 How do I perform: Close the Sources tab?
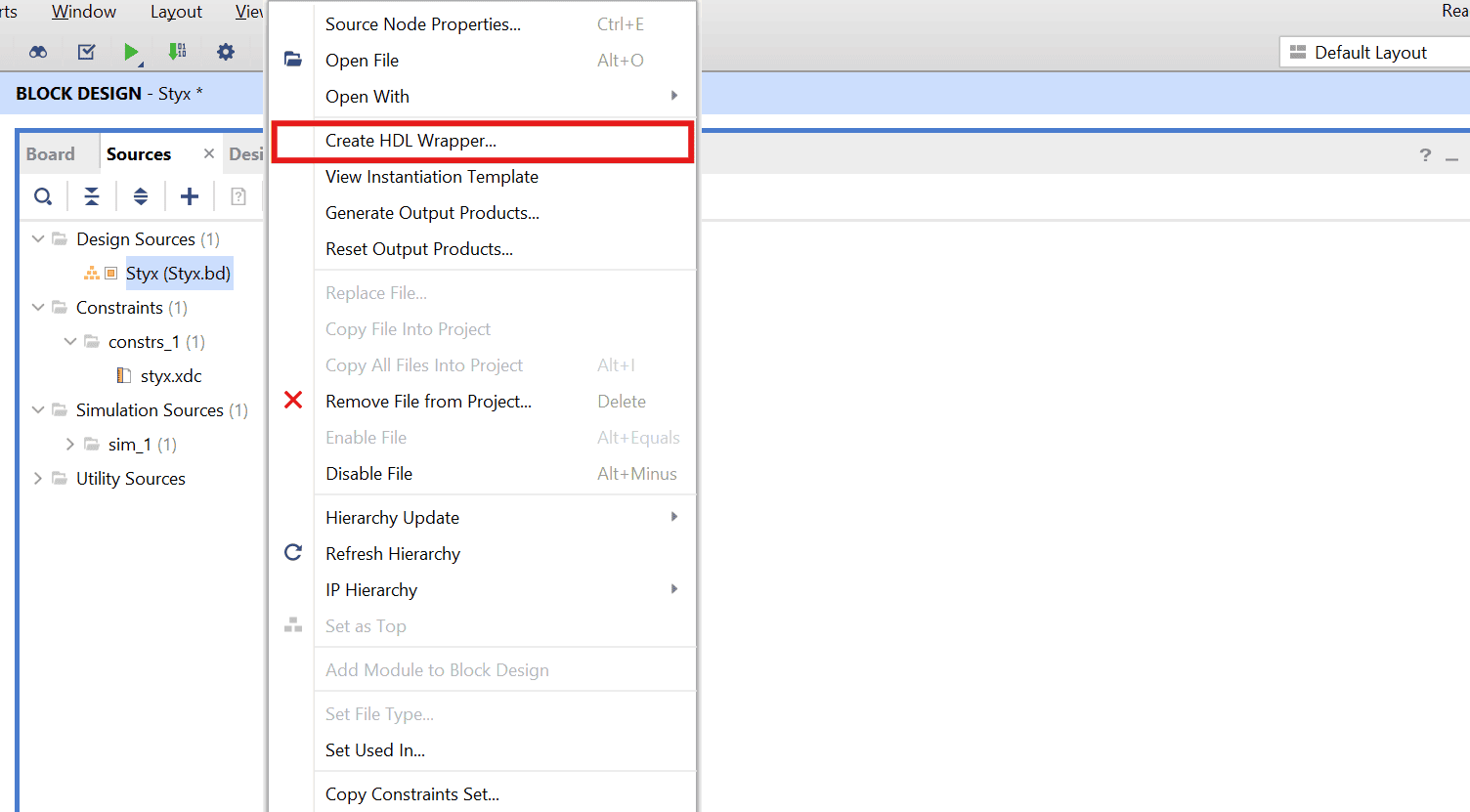pos(208,153)
